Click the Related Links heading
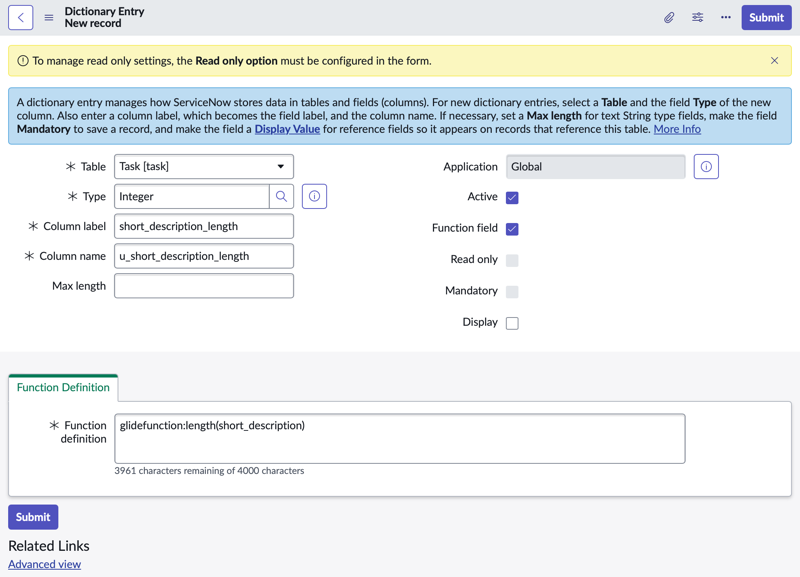 point(49,546)
